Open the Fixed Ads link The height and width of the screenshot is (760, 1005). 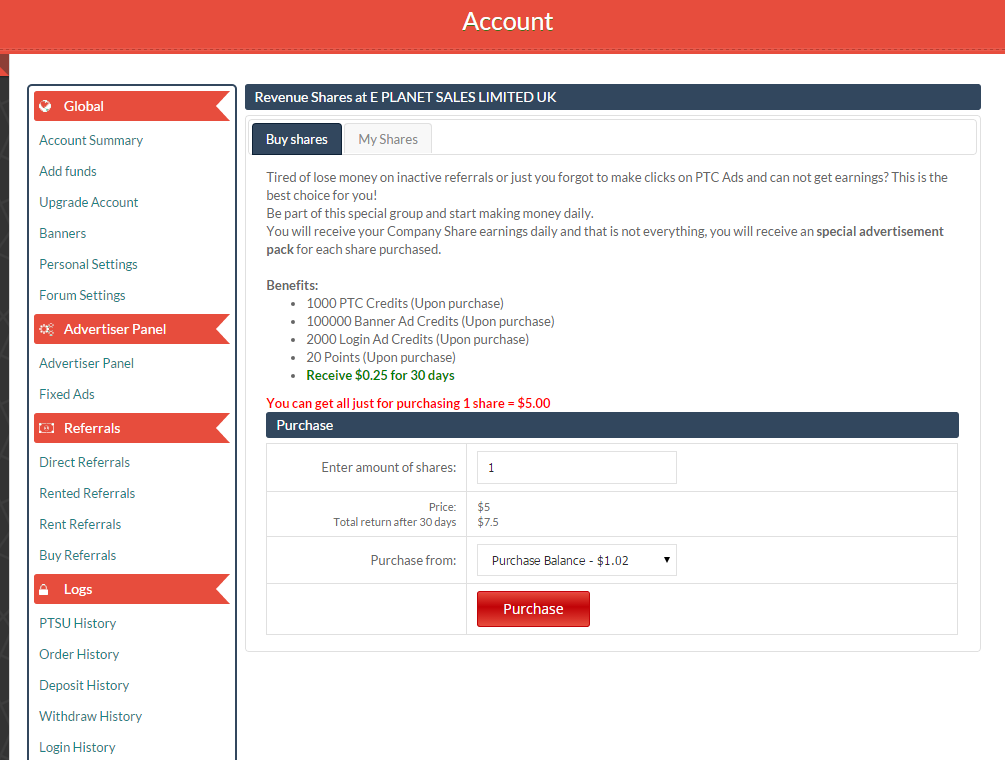(x=67, y=394)
